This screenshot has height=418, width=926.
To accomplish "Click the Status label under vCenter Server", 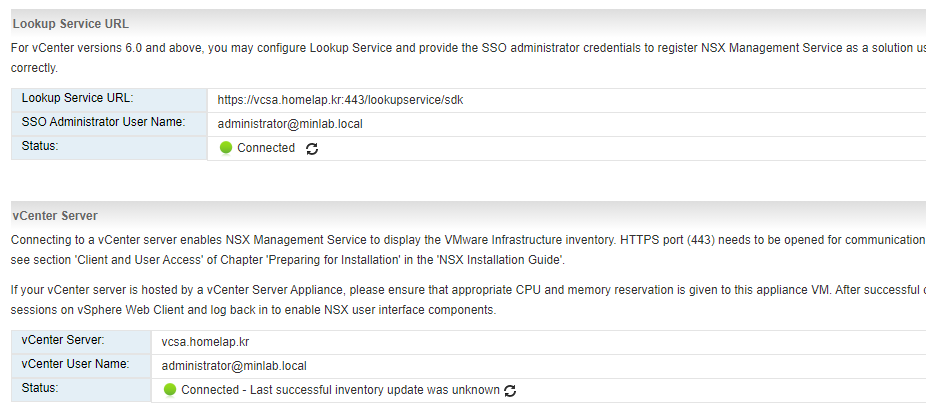I will [x=40, y=388].
